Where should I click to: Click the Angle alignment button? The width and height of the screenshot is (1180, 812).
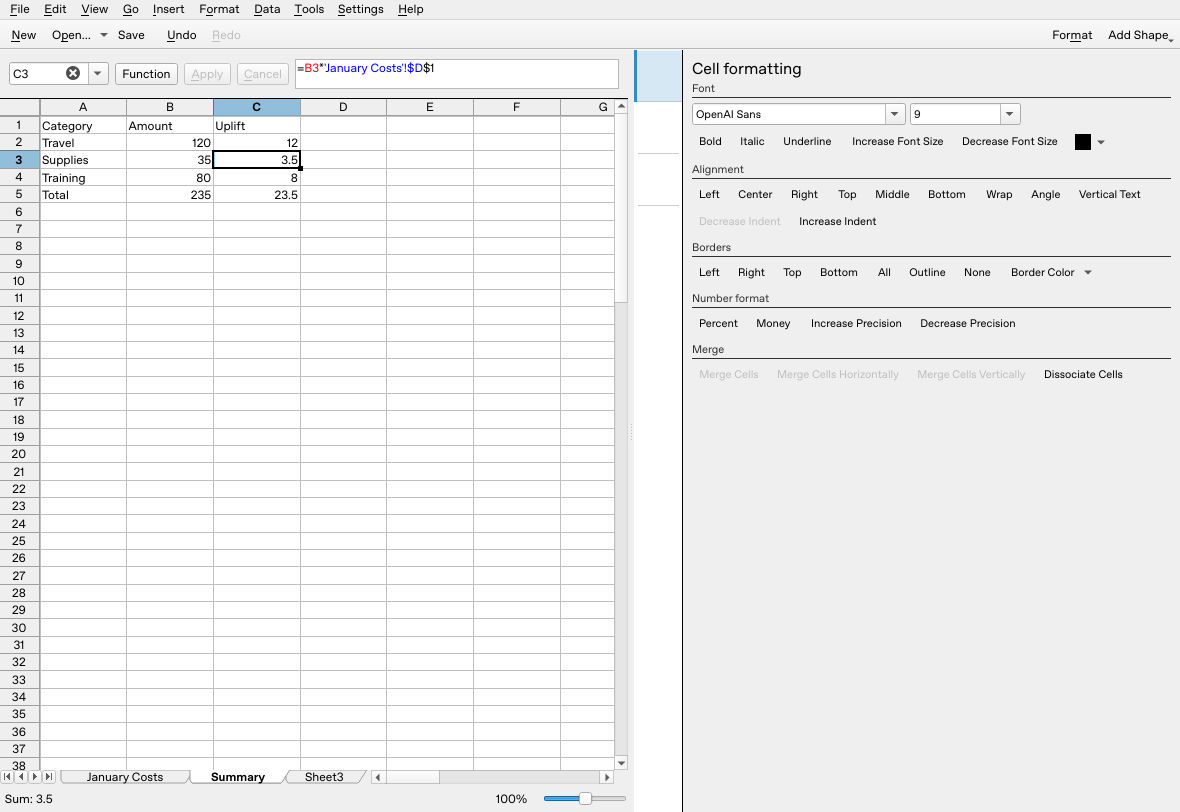pyautogui.click(x=1045, y=194)
